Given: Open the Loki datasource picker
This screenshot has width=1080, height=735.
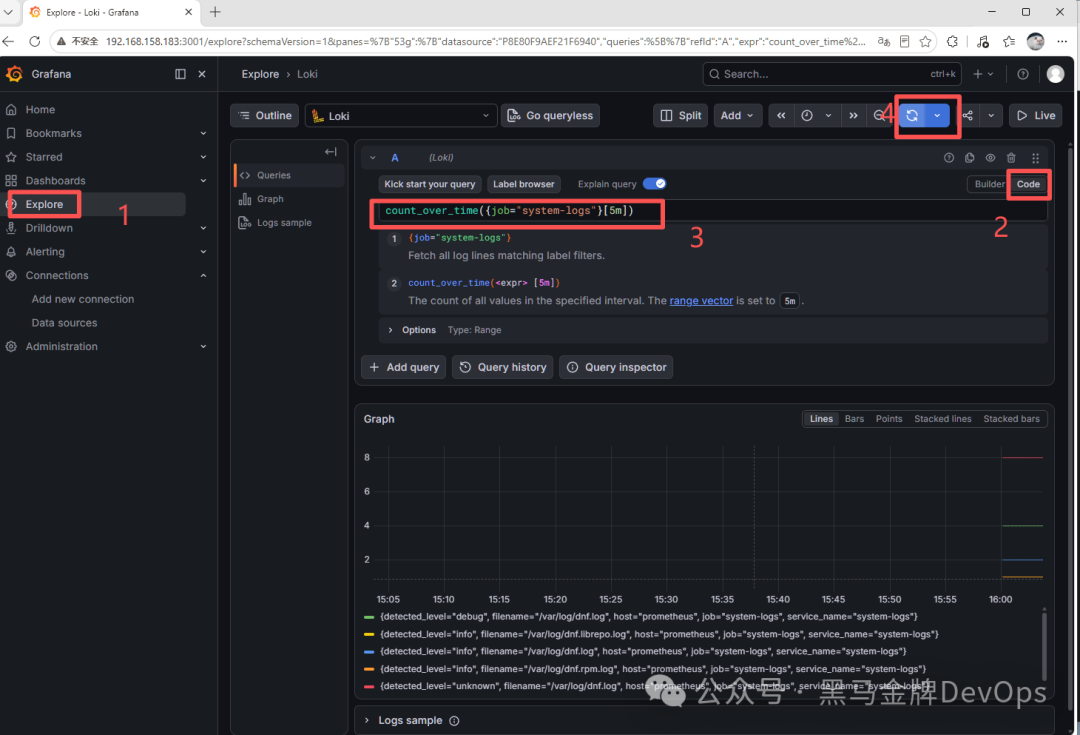Looking at the screenshot, I should coord(401,116).
